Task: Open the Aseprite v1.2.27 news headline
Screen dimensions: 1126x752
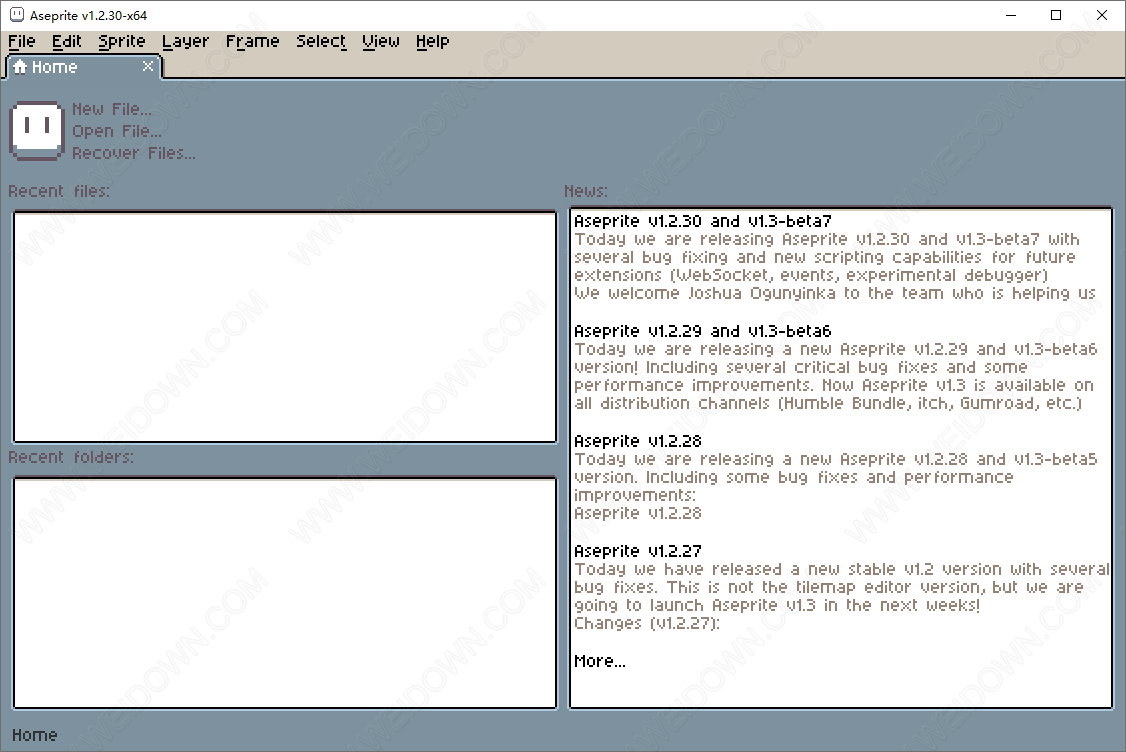Action: coord(638,551)
